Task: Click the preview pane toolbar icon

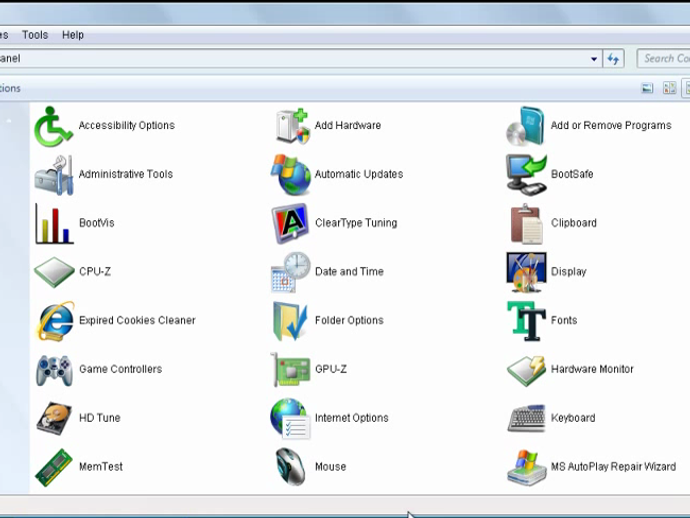Action: click(x=647, y=88)
